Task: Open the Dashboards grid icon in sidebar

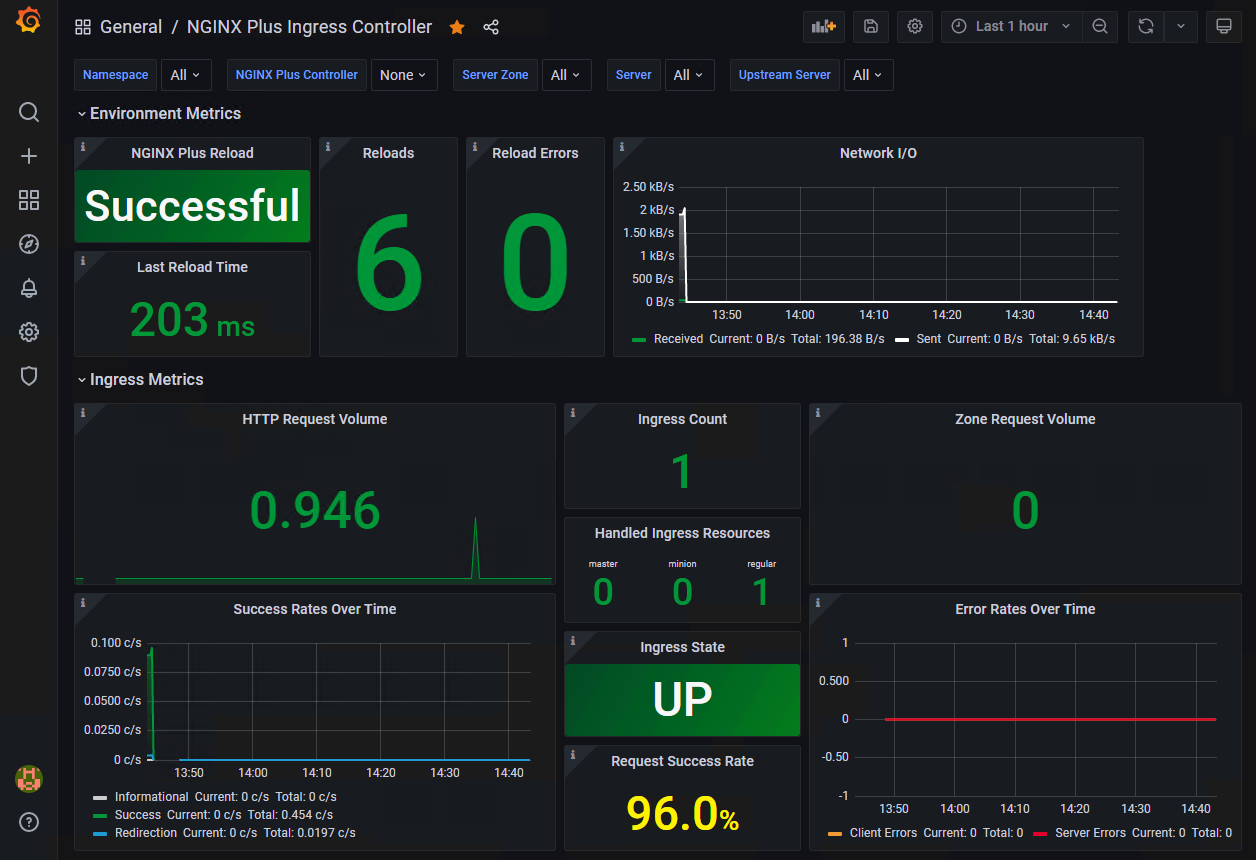Action: point(29,200)
